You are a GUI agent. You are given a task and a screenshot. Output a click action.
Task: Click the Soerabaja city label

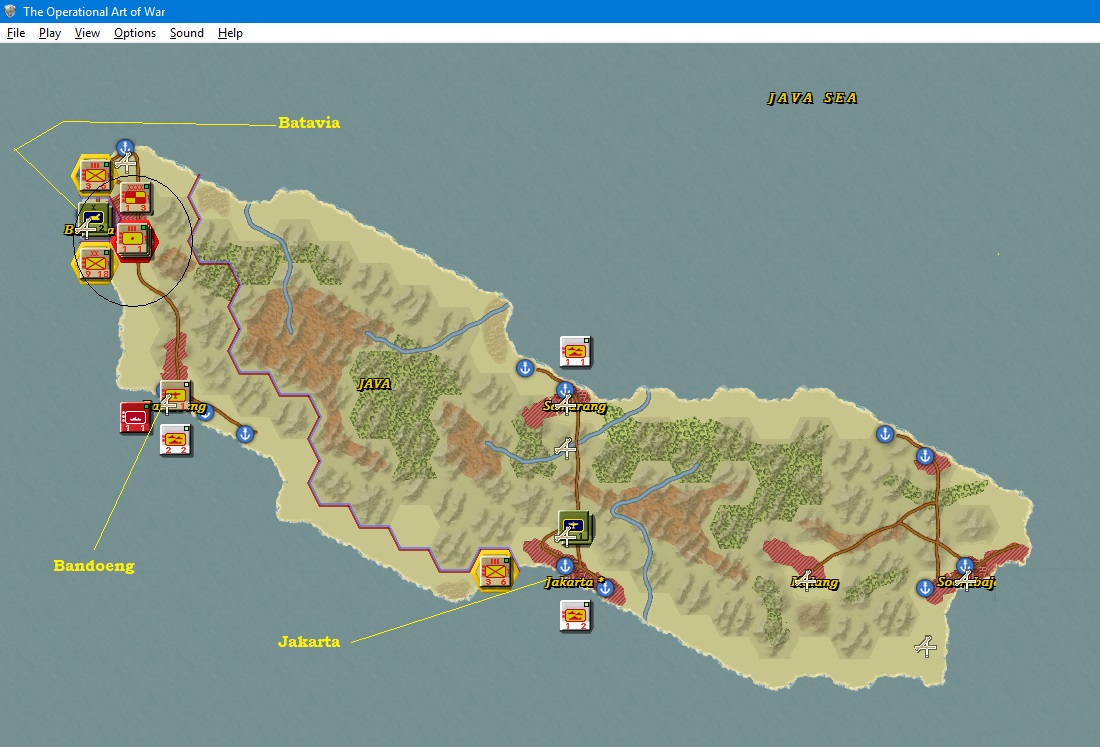click(966, 582)
